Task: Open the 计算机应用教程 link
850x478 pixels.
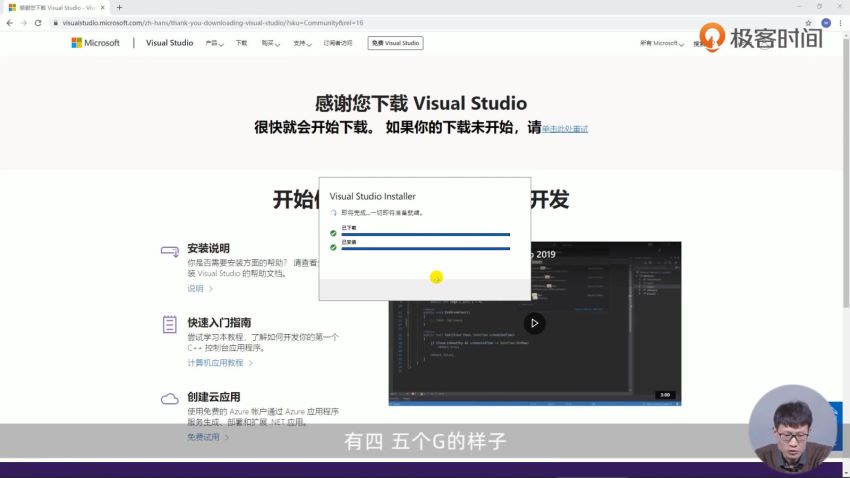Action: 220,363
